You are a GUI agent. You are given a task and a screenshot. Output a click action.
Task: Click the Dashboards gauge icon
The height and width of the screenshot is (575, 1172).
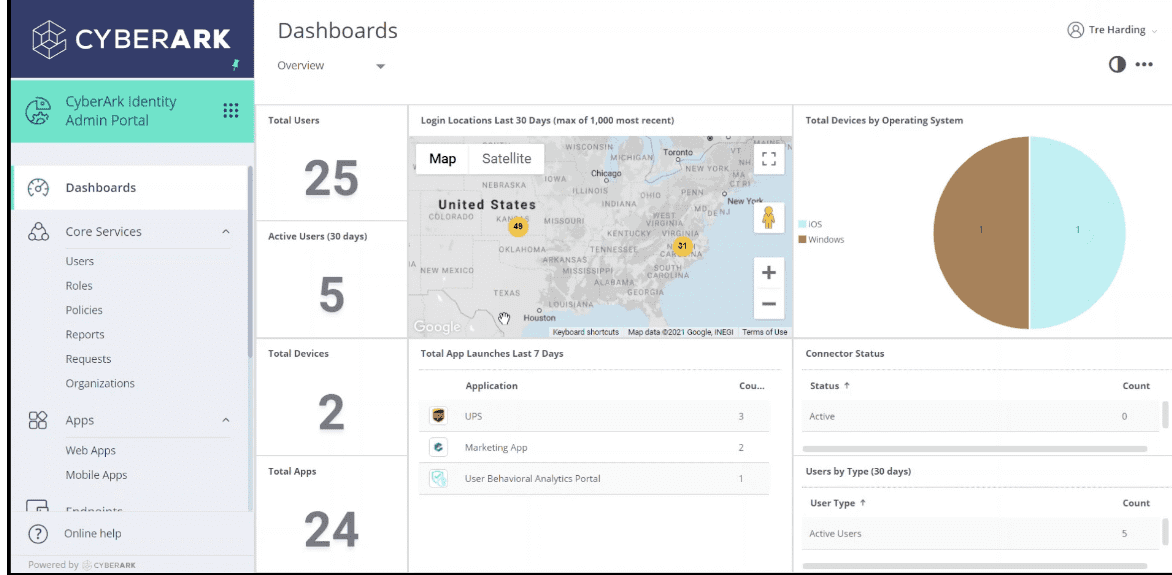coord(38,188)
